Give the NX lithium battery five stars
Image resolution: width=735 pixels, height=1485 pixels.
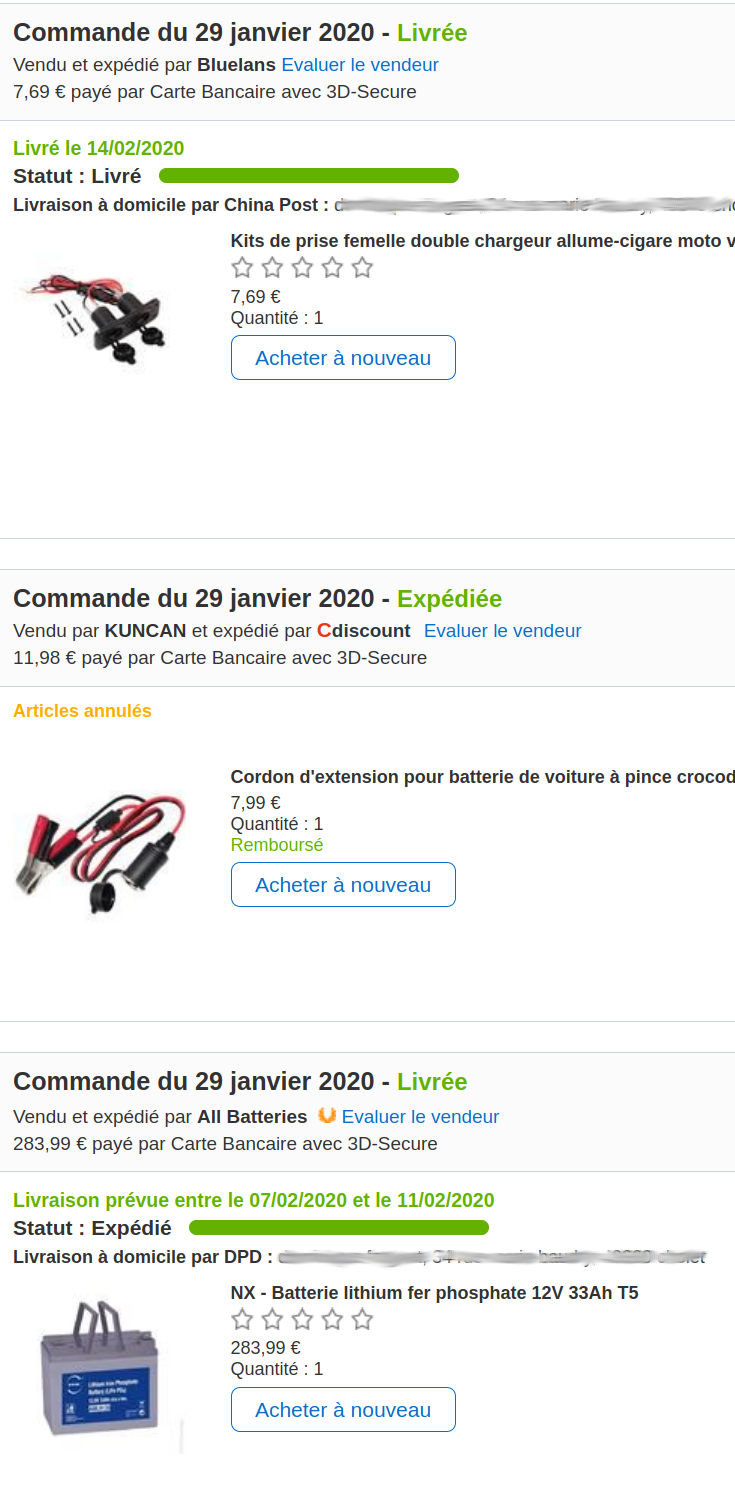pos(362,1320)
